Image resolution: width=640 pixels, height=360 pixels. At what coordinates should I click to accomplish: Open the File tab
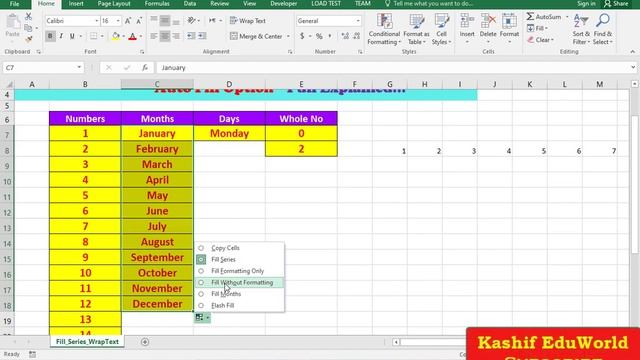pyautogui.click(x=14, y=4)
